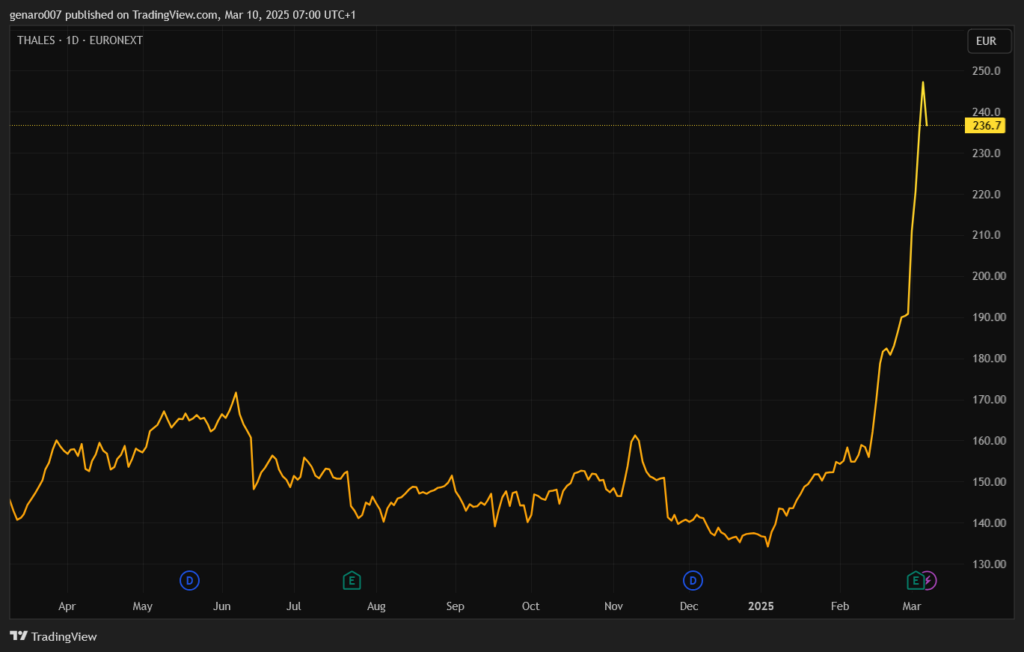Click the December dividend D marker
Viewport: 1024px width, 652px height.
[693, 580]
